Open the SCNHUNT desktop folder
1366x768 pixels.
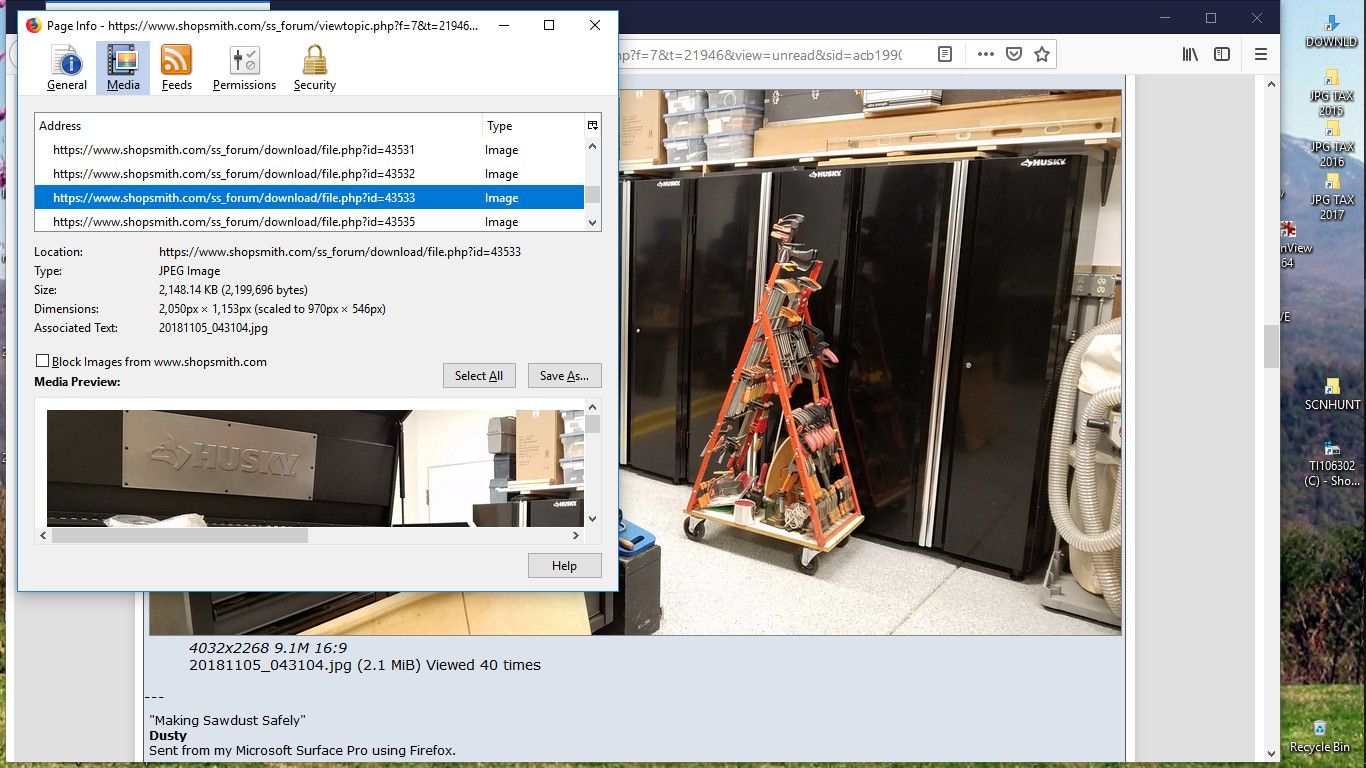[x=1332, y=394]
